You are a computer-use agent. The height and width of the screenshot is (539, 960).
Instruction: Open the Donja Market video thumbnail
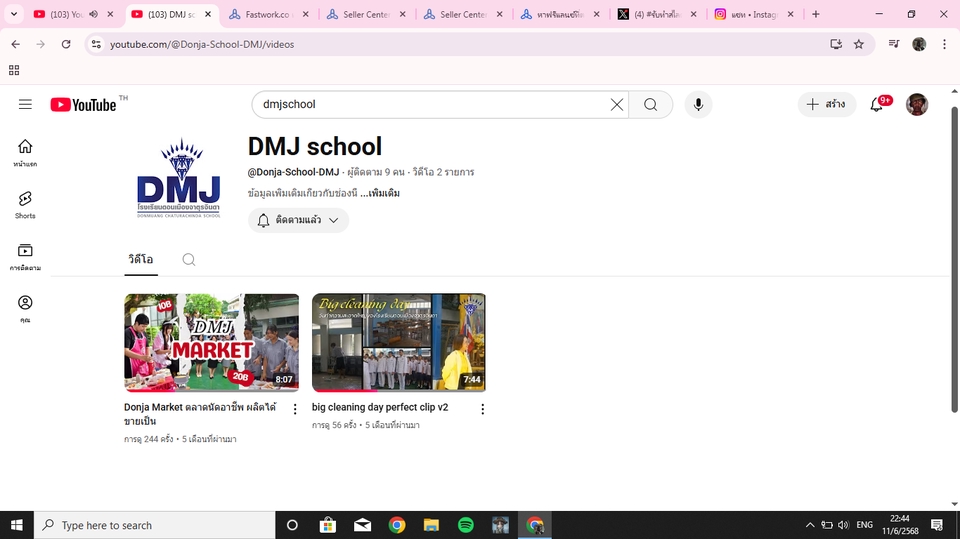211,342
